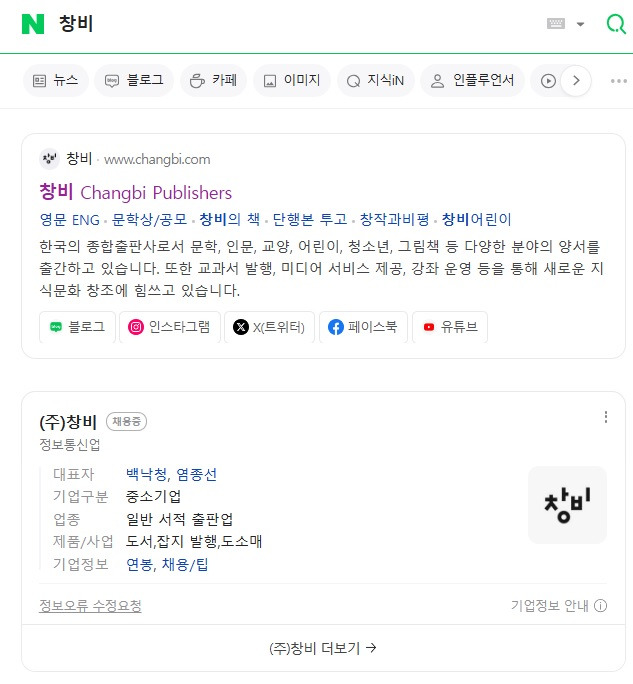
Task: Select the 지식iN tab
Action: click(376, 81)
